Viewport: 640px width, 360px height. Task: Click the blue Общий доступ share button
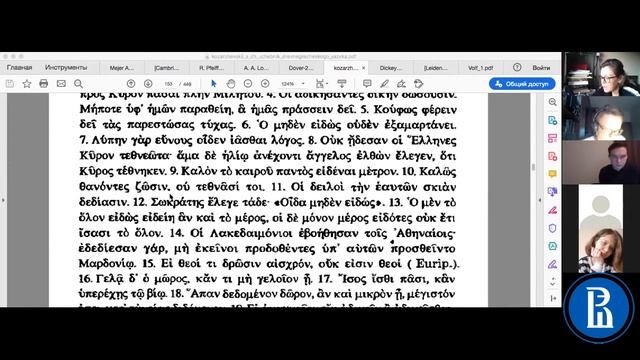[x=522, y=84]
